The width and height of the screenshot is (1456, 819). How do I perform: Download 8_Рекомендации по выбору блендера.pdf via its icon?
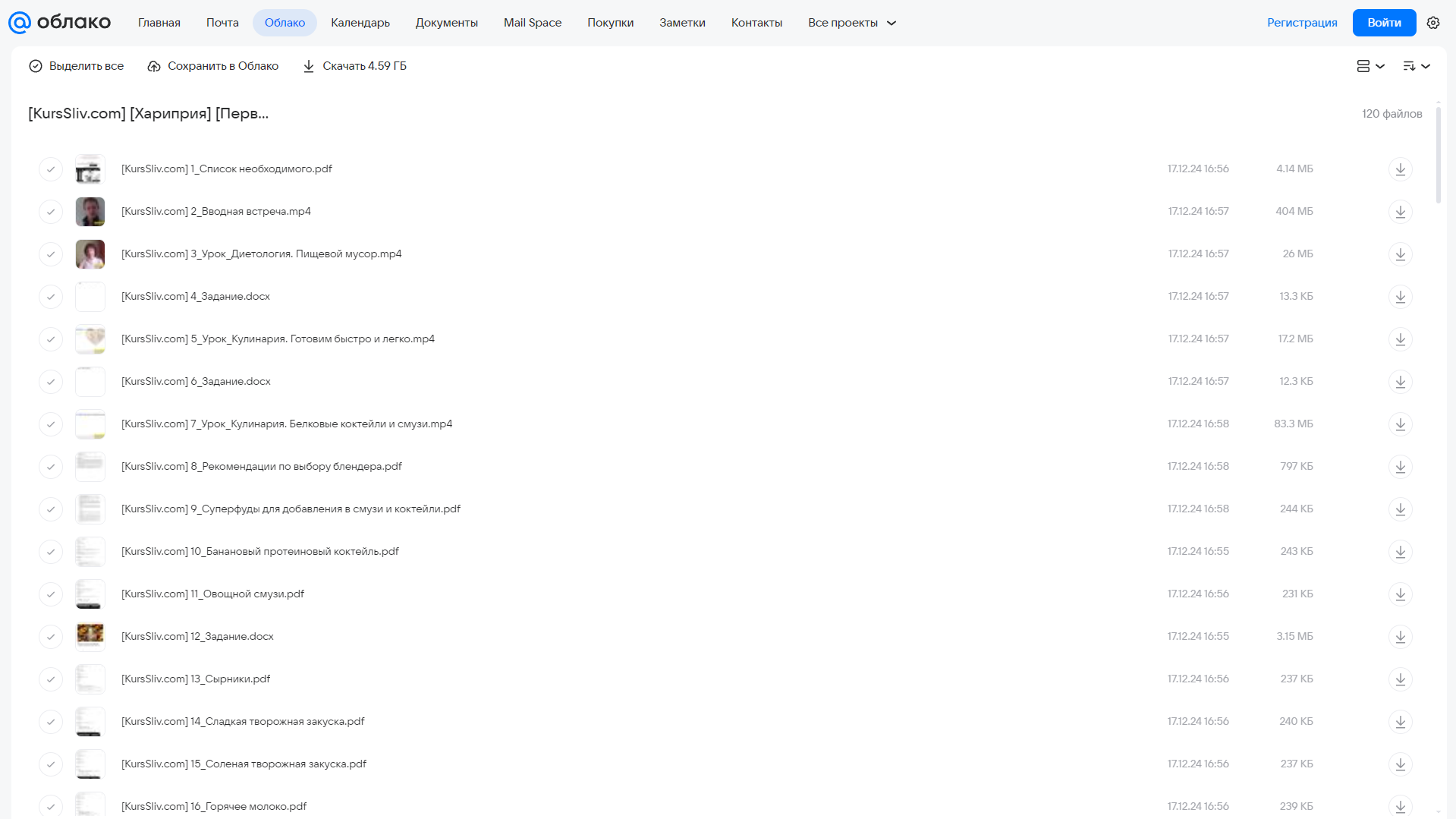point(1400,466)
